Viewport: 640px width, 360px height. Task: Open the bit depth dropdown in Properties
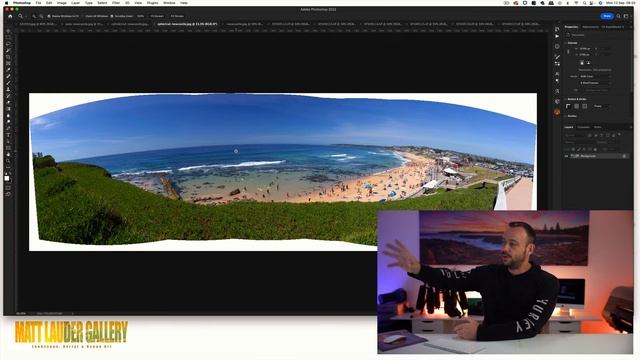(x=595, y=83)
